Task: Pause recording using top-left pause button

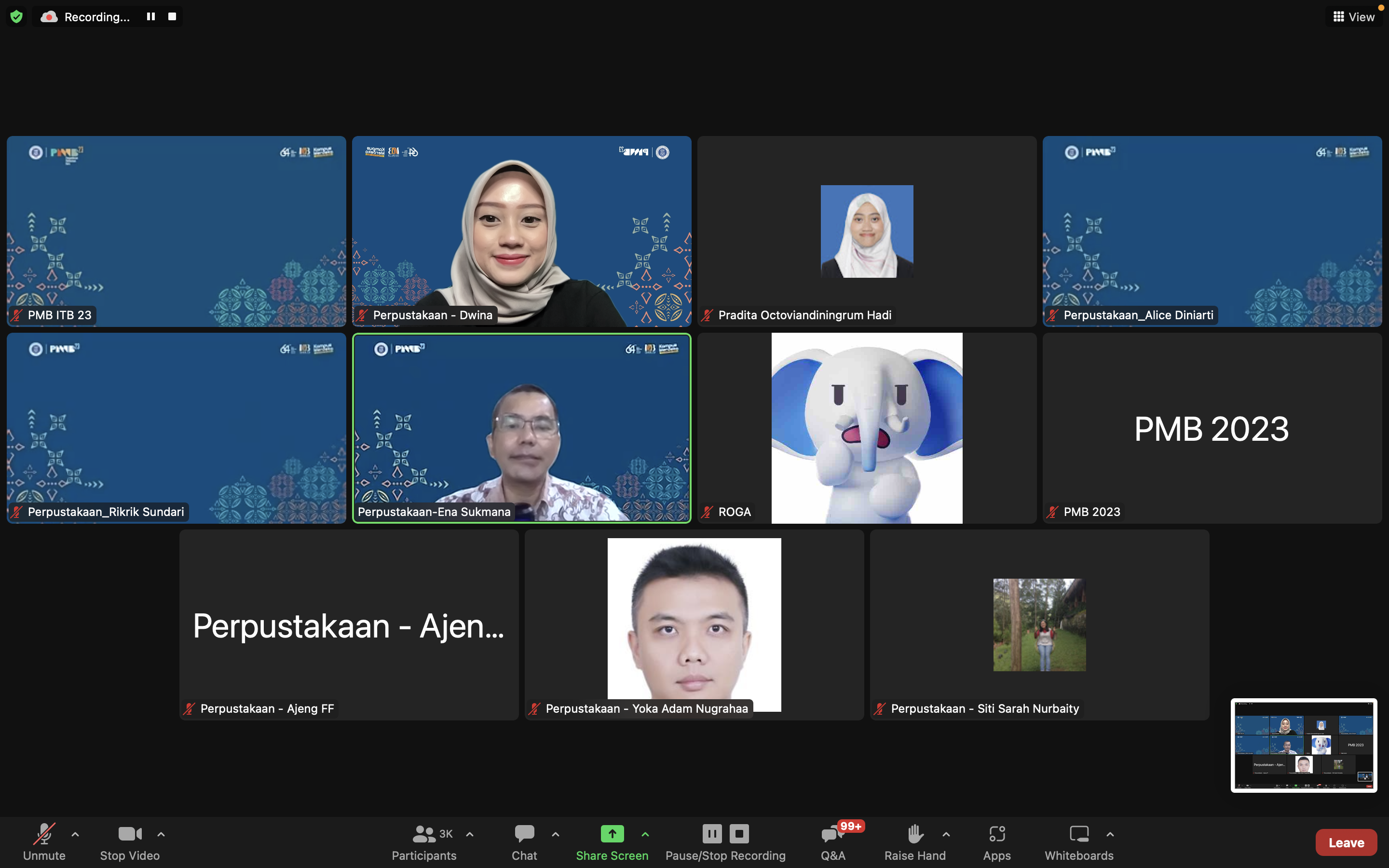Action: pos(151,17)
